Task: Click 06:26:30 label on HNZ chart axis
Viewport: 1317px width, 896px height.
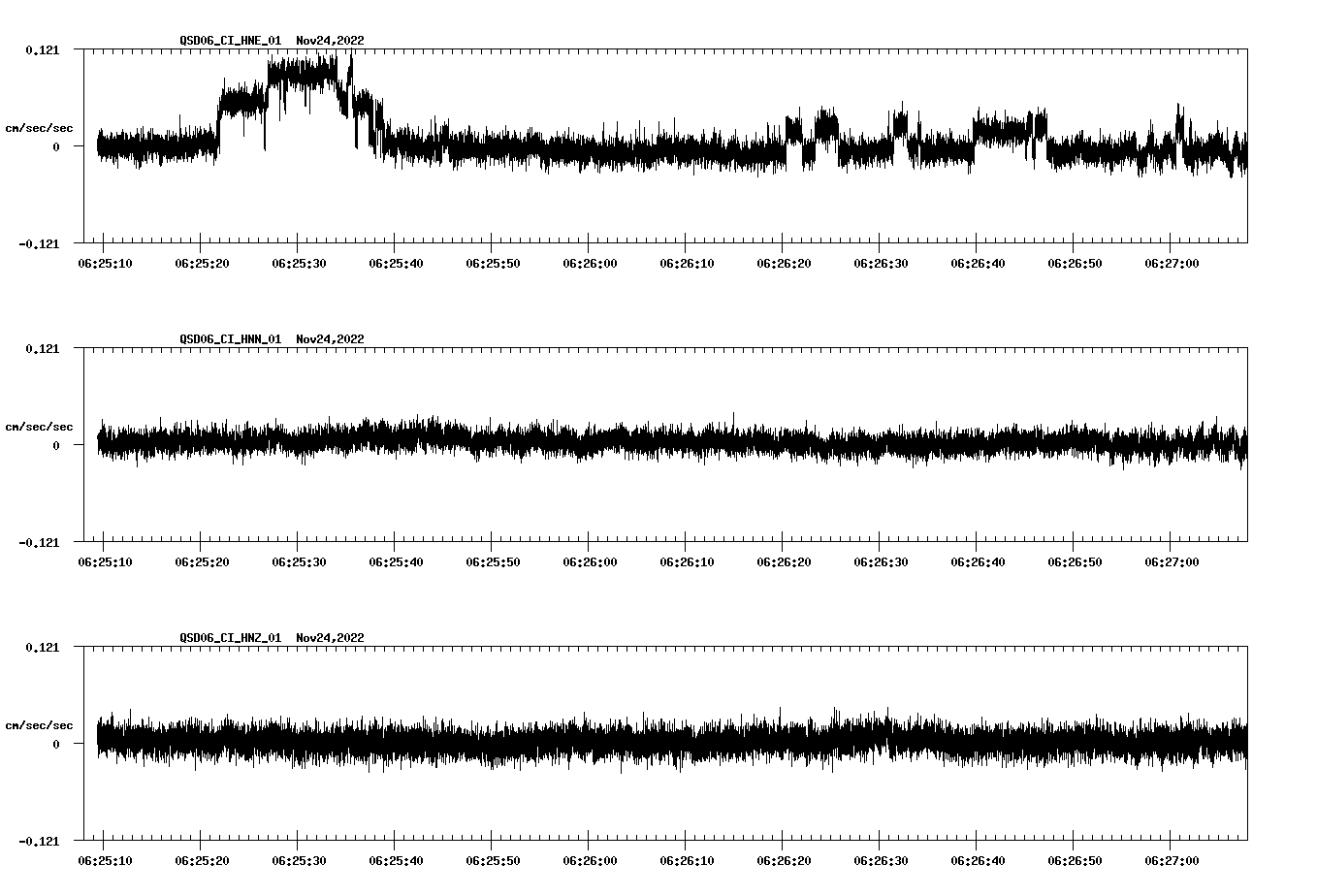Action: 881,860
